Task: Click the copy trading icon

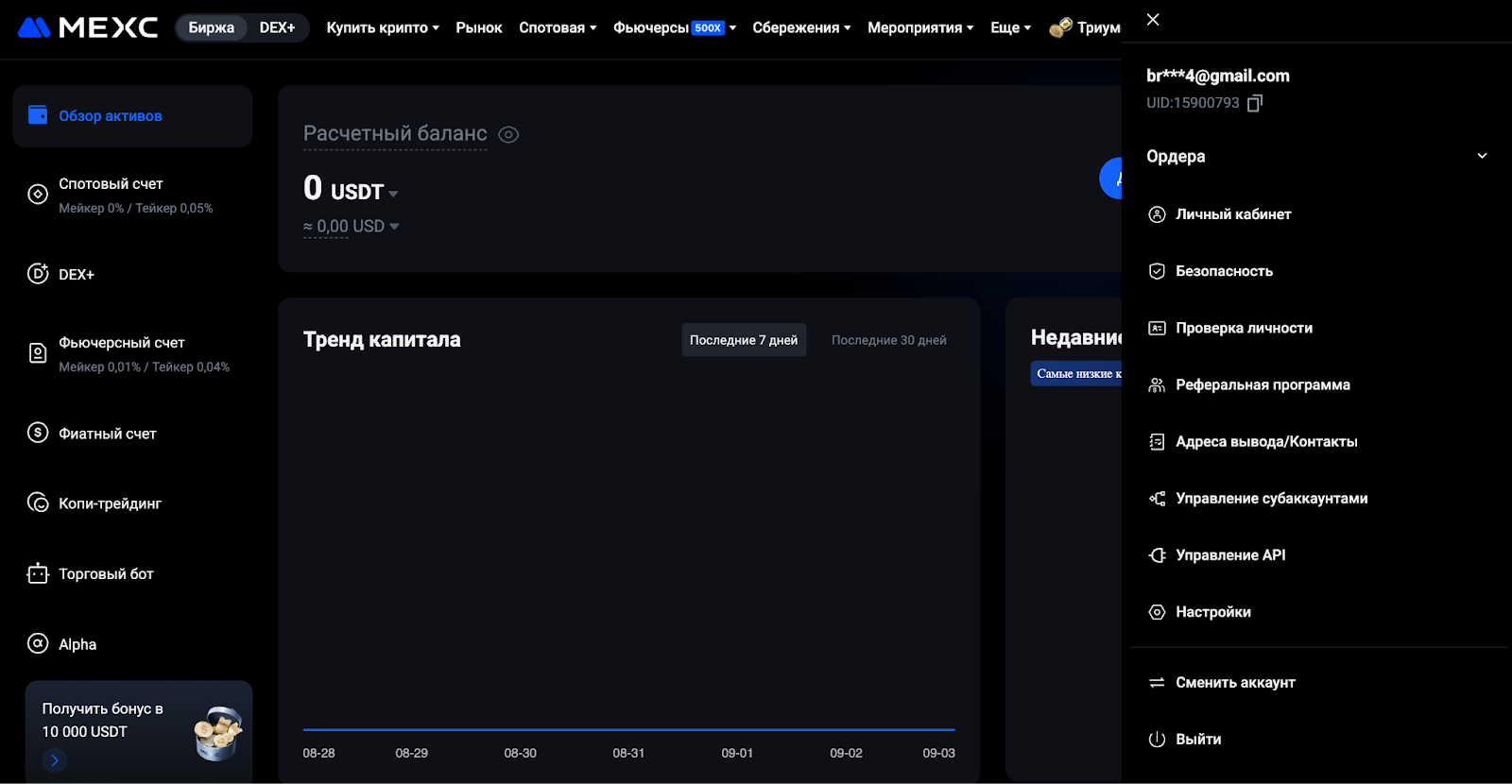Action: click(38, 503)
